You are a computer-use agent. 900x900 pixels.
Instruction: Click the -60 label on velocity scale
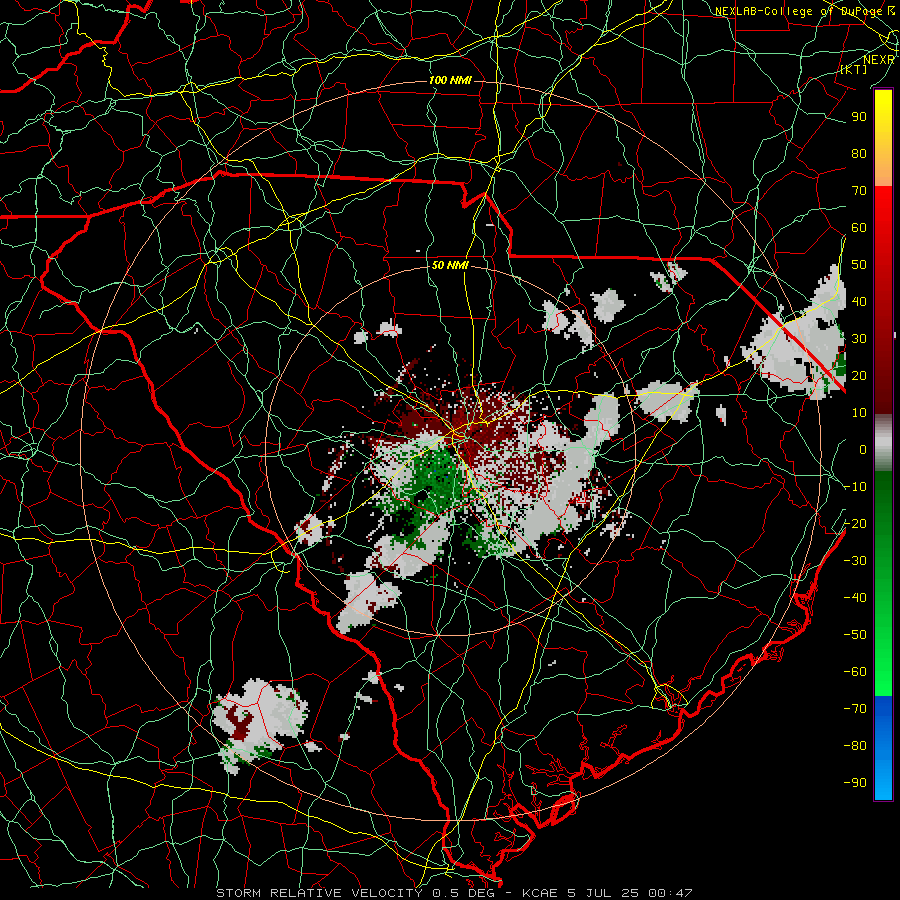point(855,672)
